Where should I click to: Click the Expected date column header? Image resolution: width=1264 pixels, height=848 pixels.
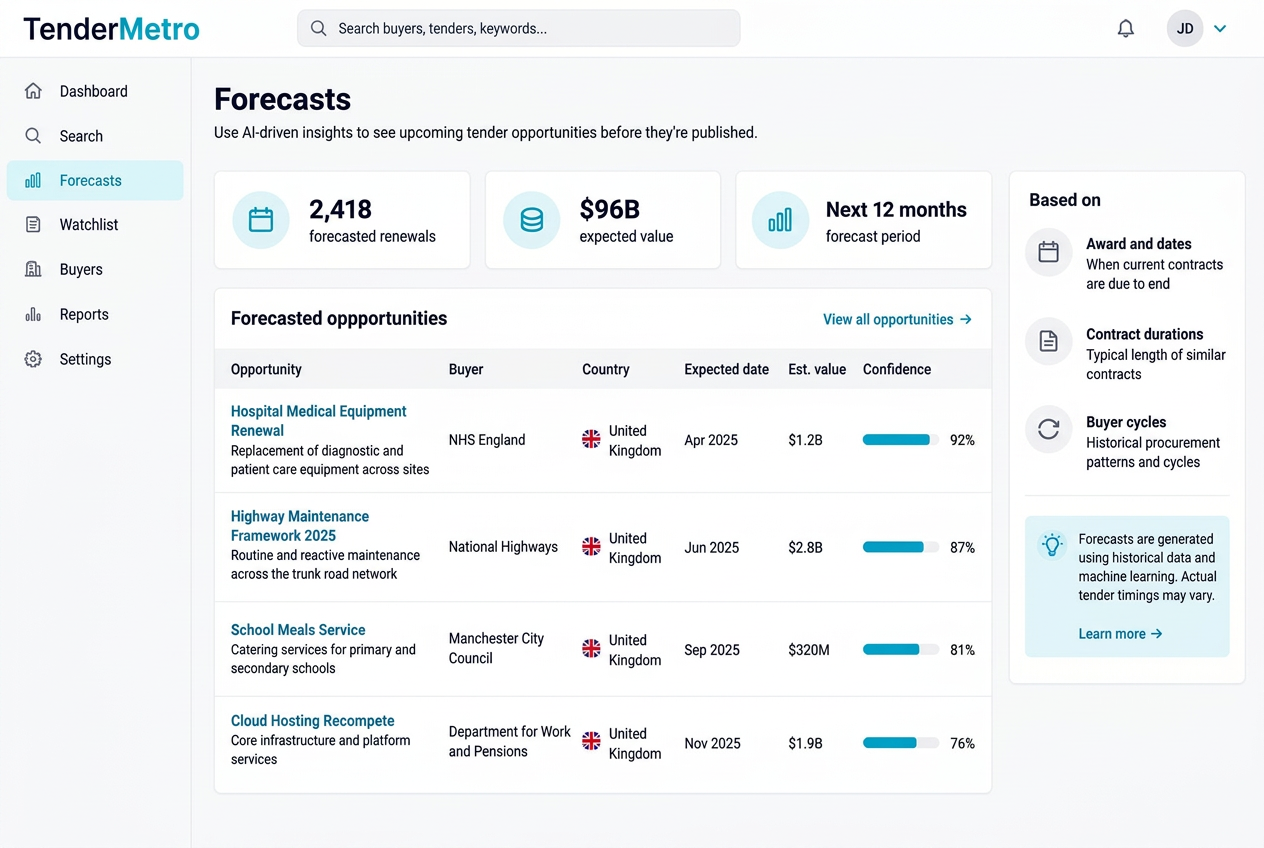point(727,369)
